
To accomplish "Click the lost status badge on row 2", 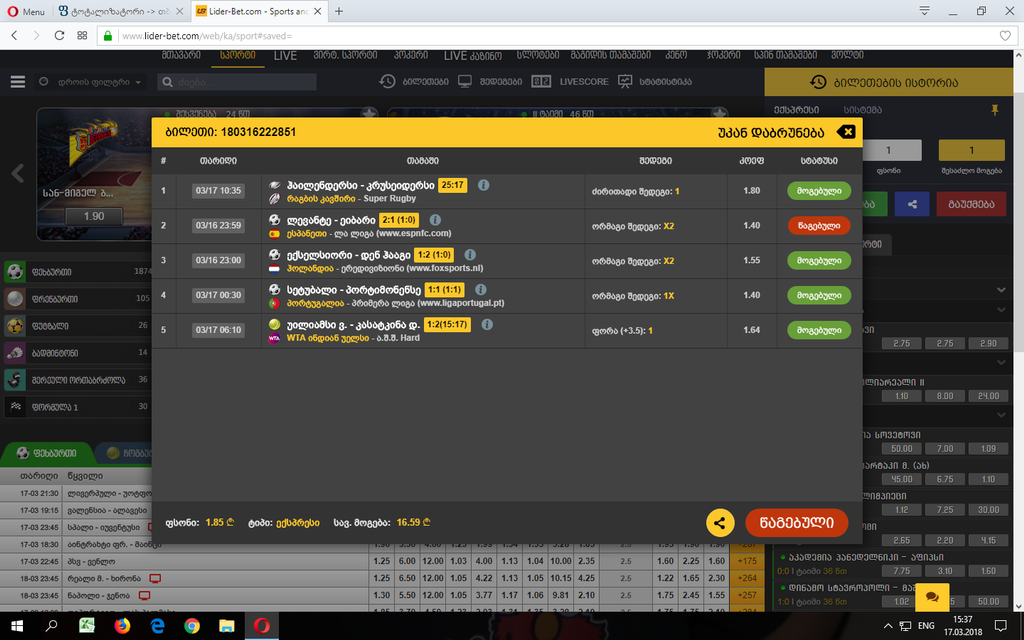I will tap(819, 226).
